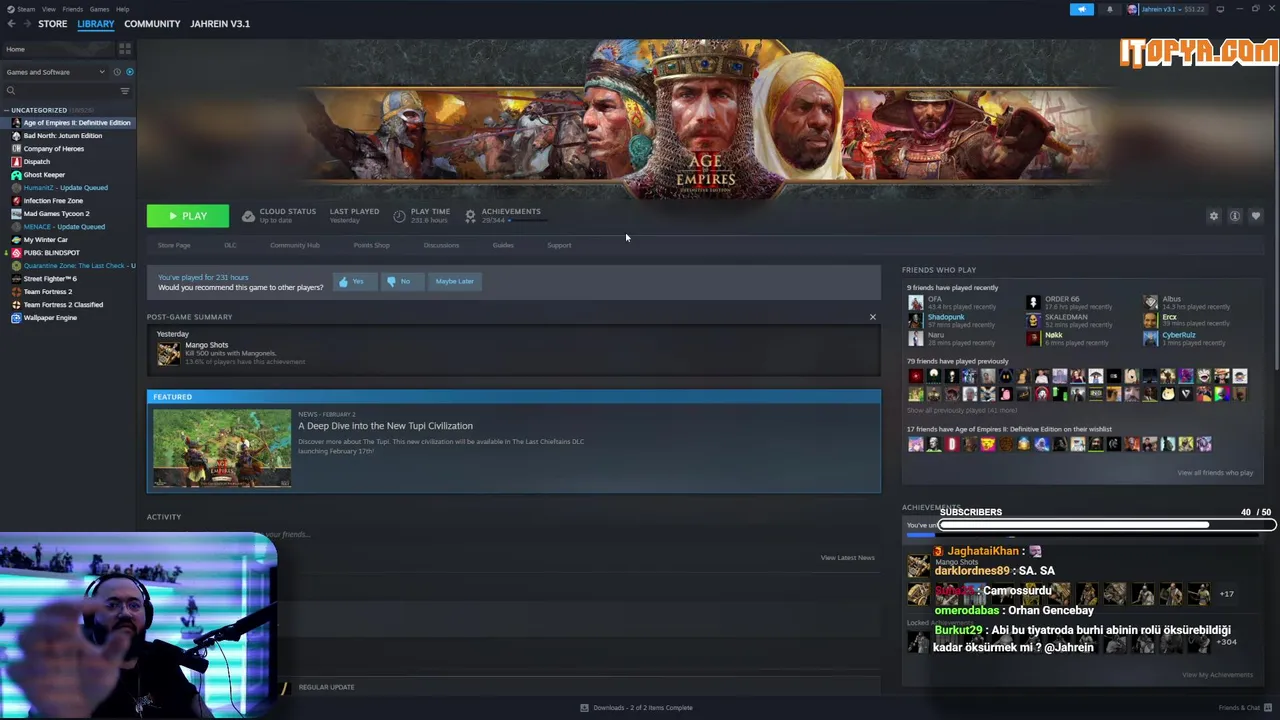This screenshot has height=720, width=1280.
Task: Open the View menu
Action: click(x=48, y=9)
